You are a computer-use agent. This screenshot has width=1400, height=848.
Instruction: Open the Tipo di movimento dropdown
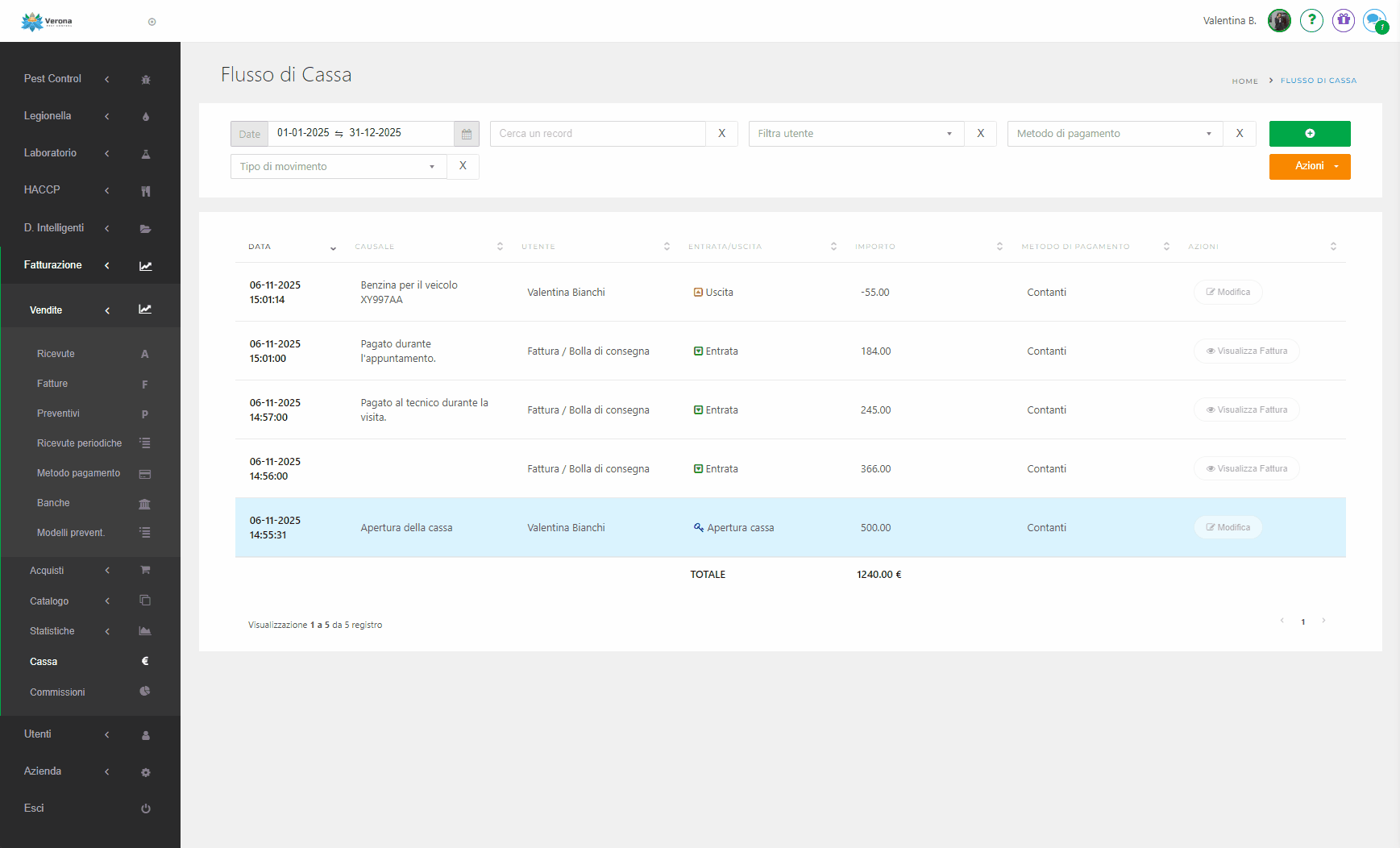coord(338,167)
